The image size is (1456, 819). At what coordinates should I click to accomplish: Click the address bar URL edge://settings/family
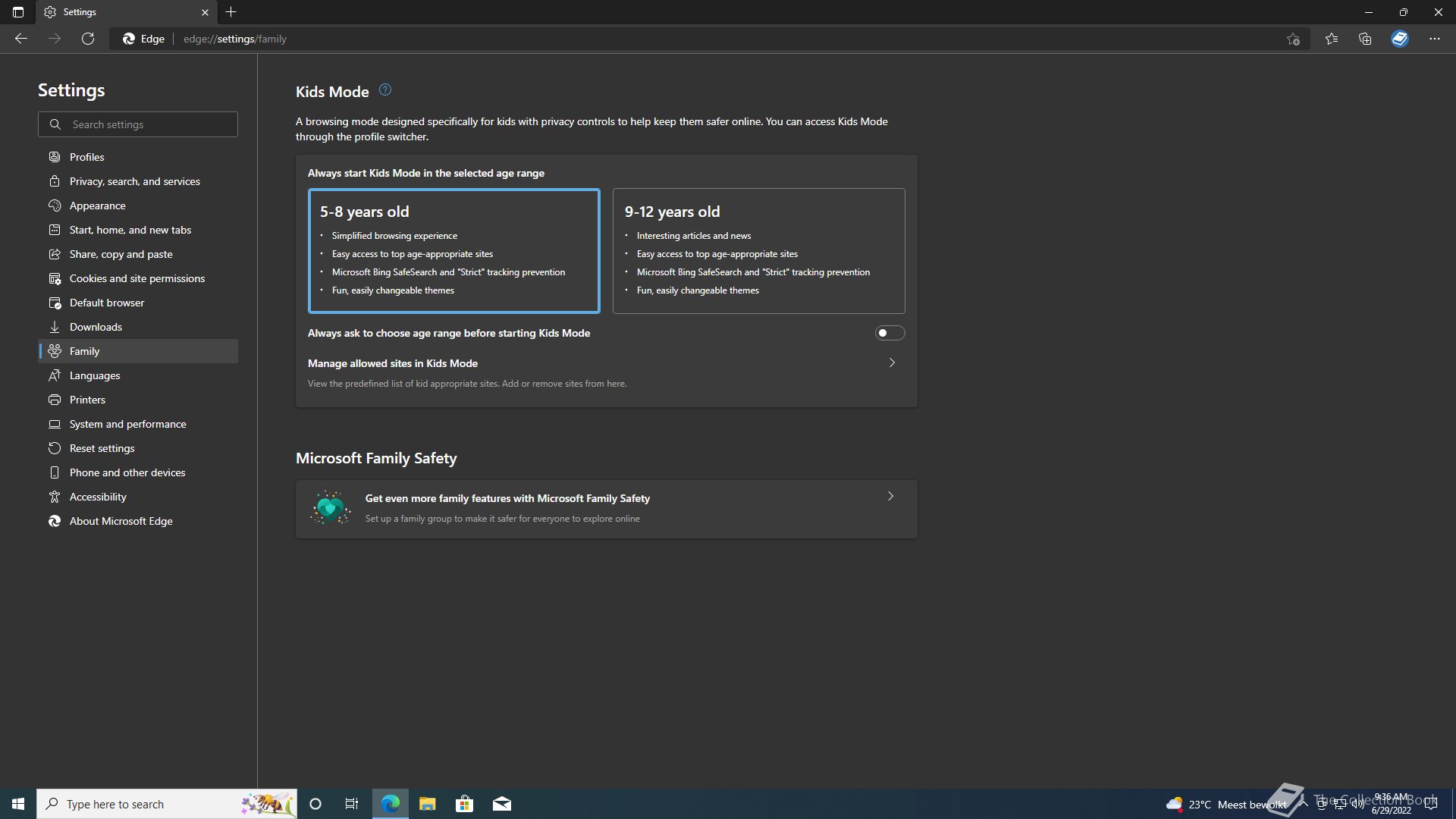pyautogui.click(x=235, y=39)
